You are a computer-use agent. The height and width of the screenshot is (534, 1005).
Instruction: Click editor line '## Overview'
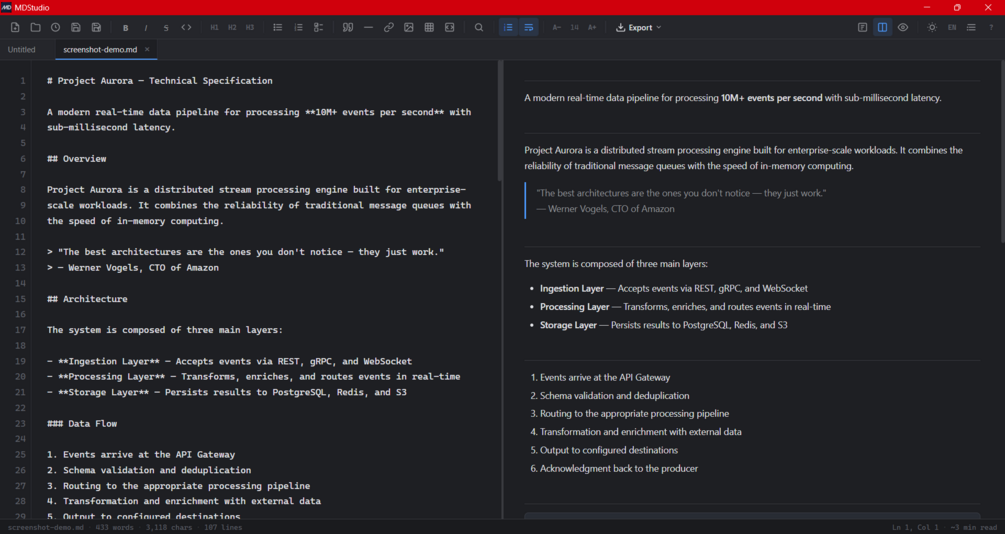click(76, 158)
